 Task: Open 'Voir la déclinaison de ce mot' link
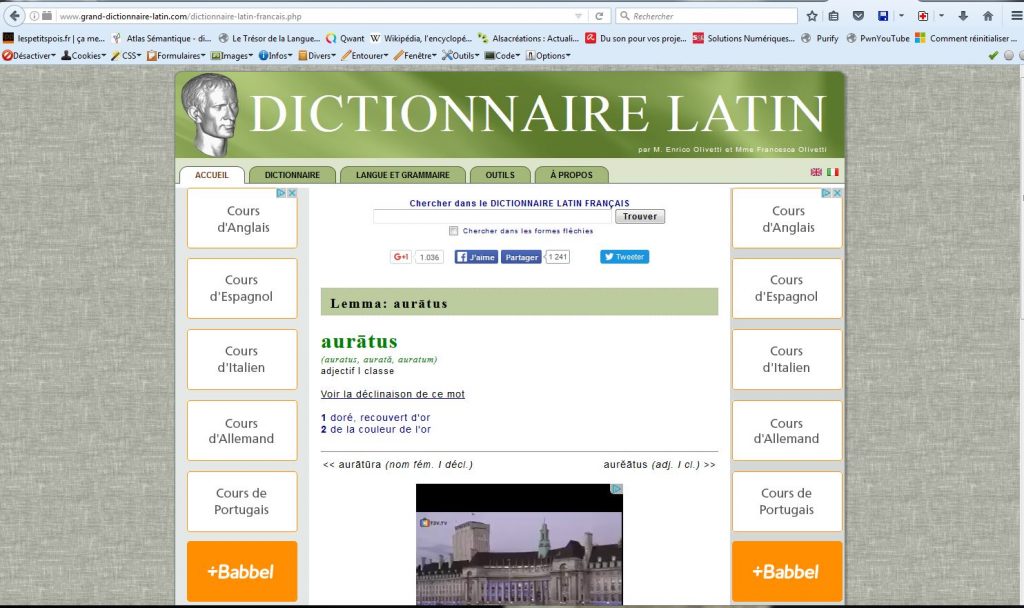pyautogui.click(x=392, y=394)
